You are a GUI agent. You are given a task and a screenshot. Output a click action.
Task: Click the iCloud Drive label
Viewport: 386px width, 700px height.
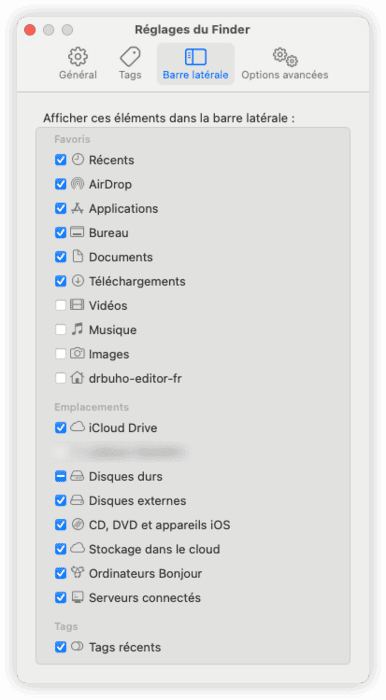123,428
